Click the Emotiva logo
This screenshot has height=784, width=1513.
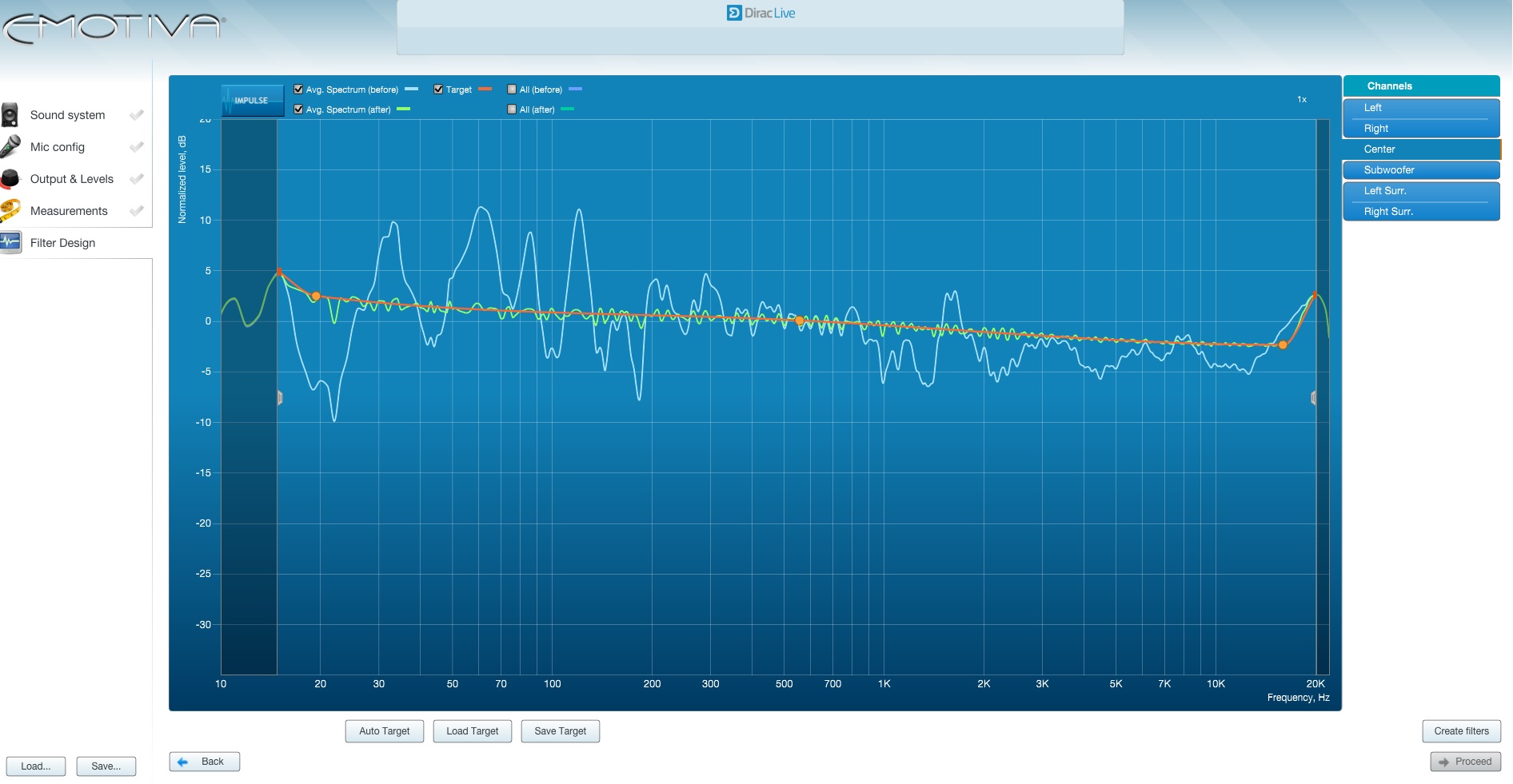tap(114, 28)
